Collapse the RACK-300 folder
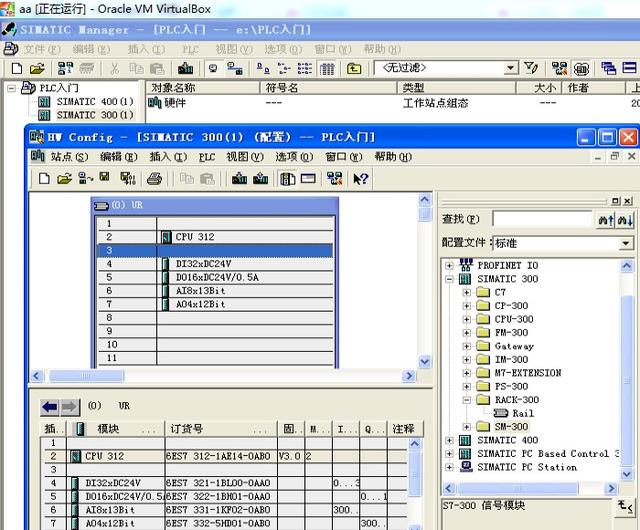Image resolution: width=640 pixels, height=530 pixels. point(467,400)
